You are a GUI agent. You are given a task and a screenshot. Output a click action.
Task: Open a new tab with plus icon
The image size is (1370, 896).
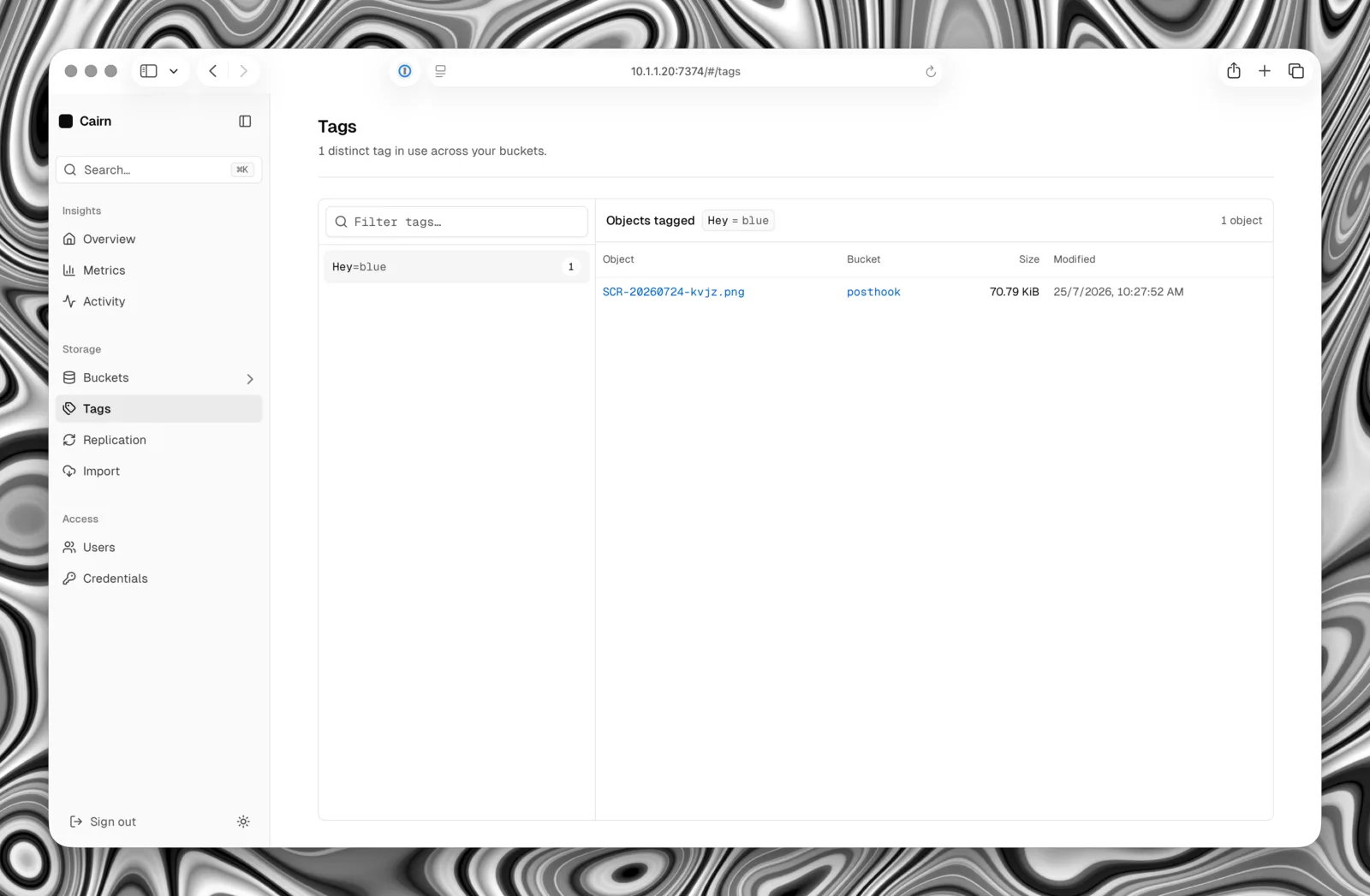pos(1265,71)
